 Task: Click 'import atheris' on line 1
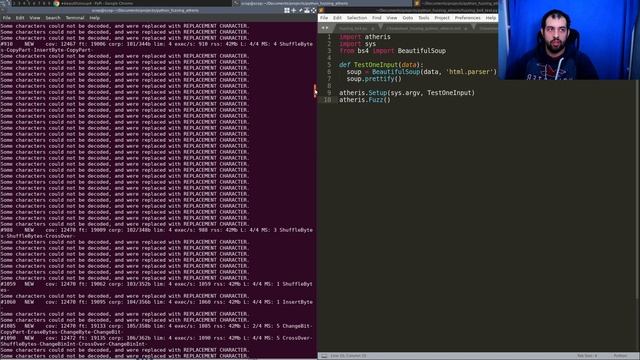coord(365,37)
